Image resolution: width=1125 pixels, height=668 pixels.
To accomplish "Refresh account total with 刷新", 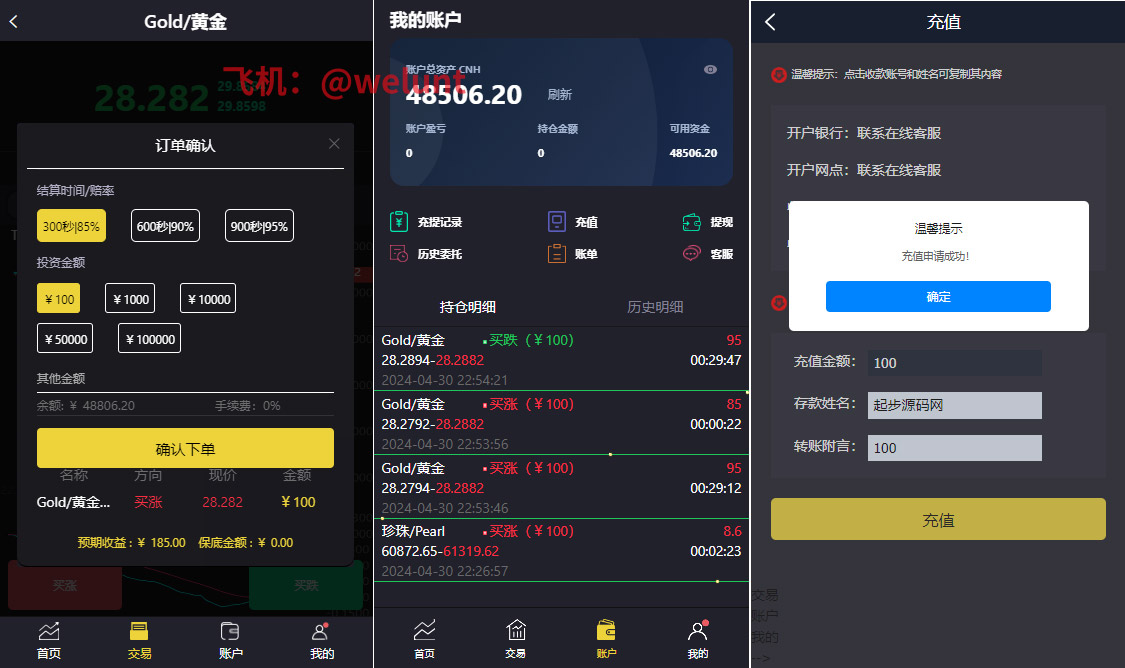I will point(560,95).
